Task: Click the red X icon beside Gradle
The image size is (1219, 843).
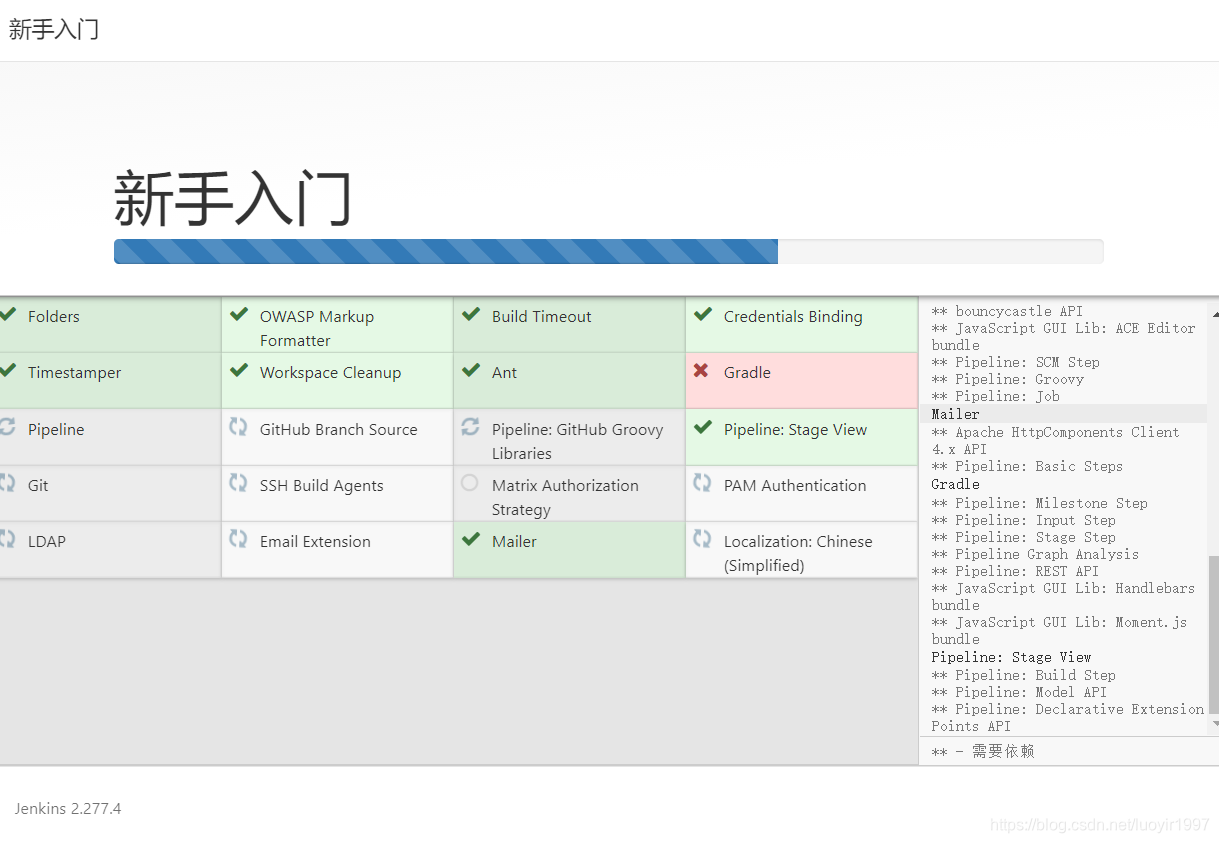Action: pyautogui.click(x=701, y=371)
